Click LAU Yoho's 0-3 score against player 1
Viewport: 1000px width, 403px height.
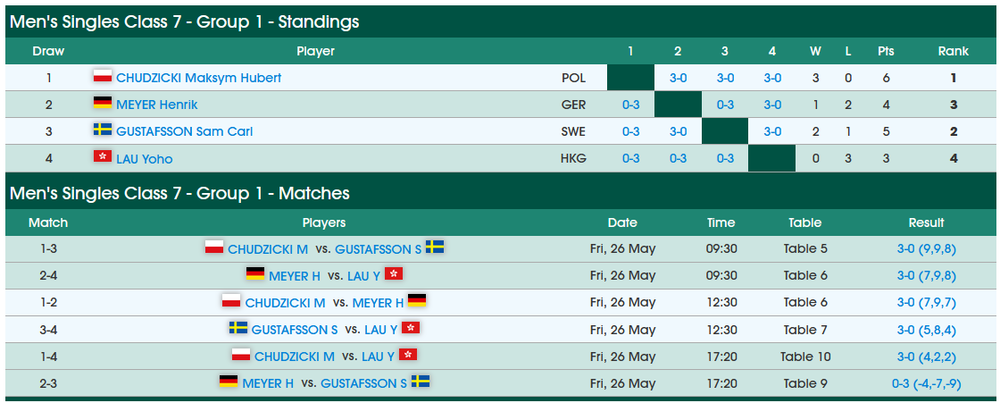[631, 159]
